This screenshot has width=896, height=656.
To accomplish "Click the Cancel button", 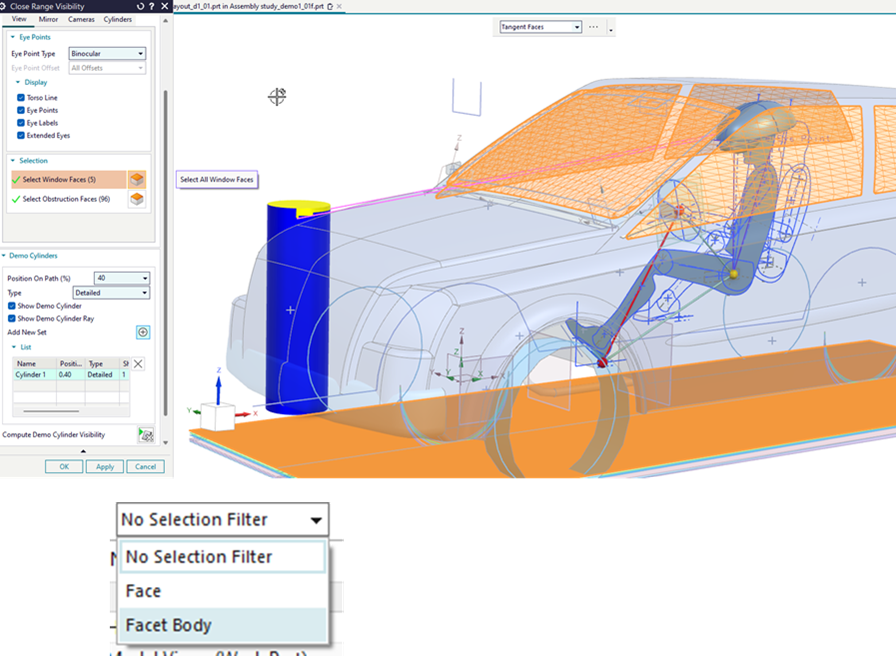I will pyautogui.click(x=144, y=467).
